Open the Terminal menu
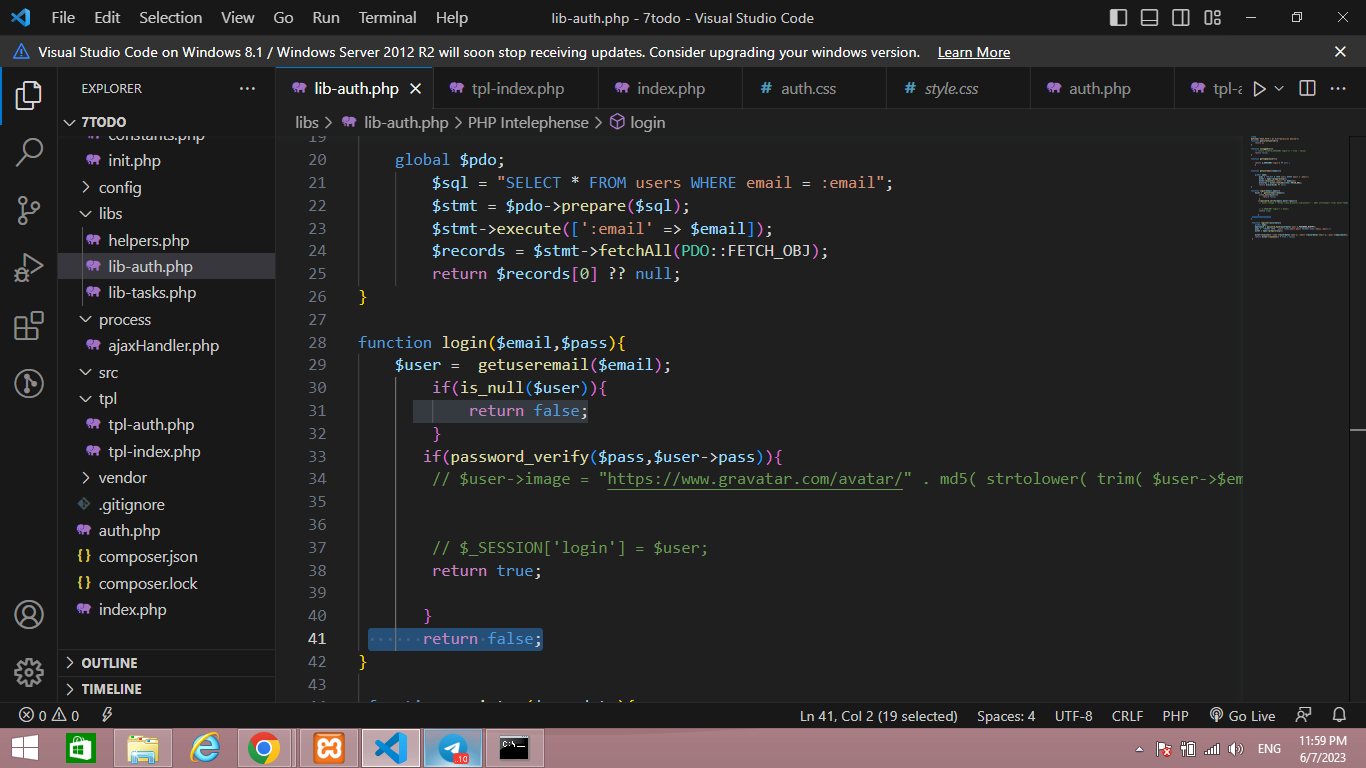 point(387,18)
